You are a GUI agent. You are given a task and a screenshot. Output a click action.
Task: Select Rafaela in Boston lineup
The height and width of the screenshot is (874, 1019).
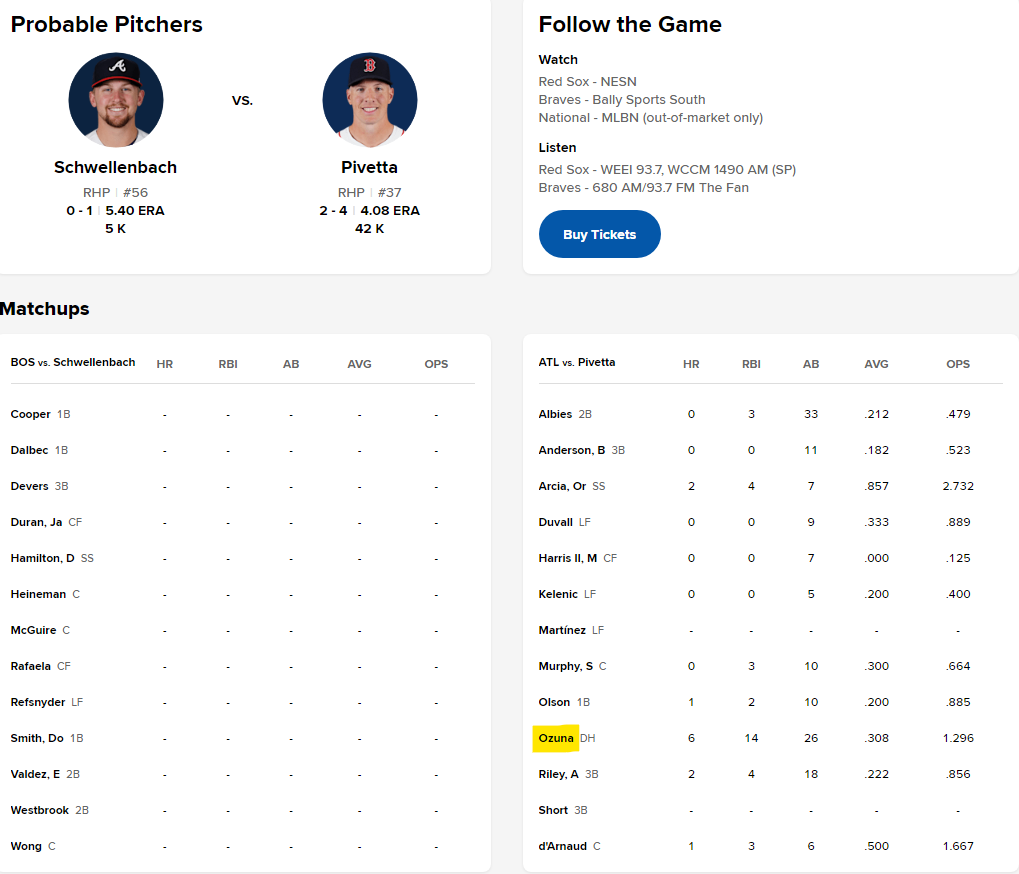31,666
